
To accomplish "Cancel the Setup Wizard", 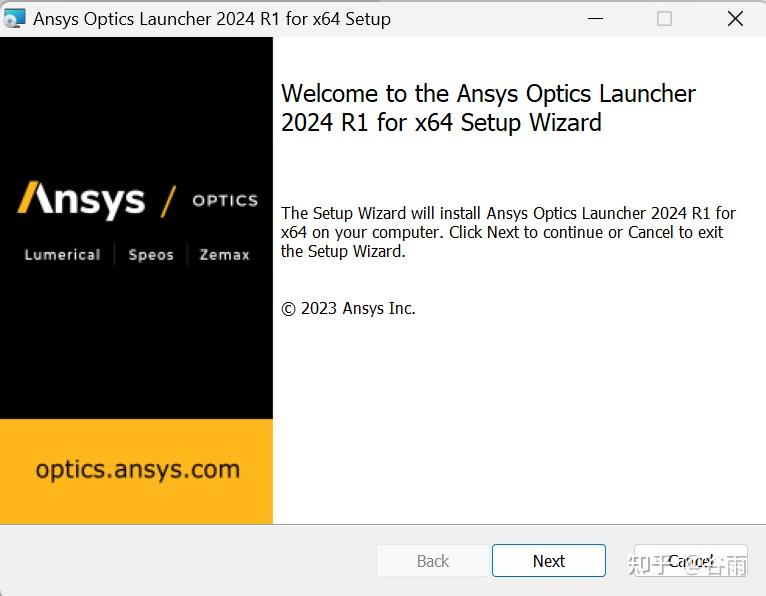I will tap(691, 561).
